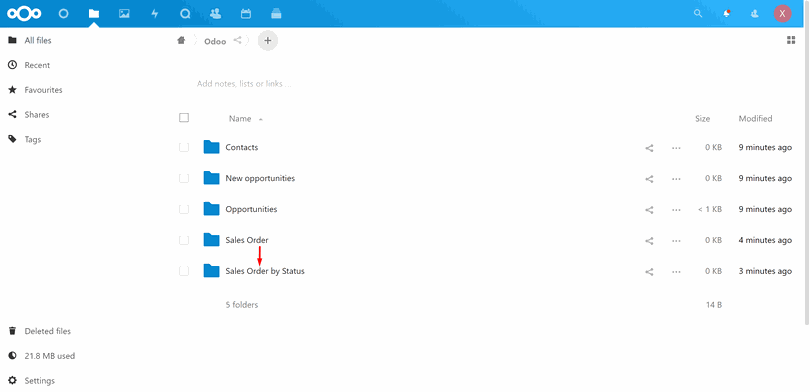Open more actions for Opportunities folder

click(x=676, y=210)
